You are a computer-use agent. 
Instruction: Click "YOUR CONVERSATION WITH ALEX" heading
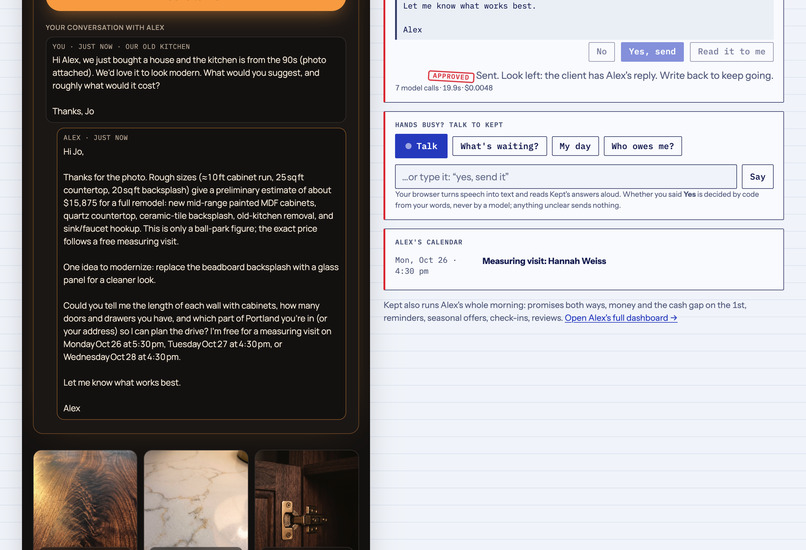coord(105,27)
